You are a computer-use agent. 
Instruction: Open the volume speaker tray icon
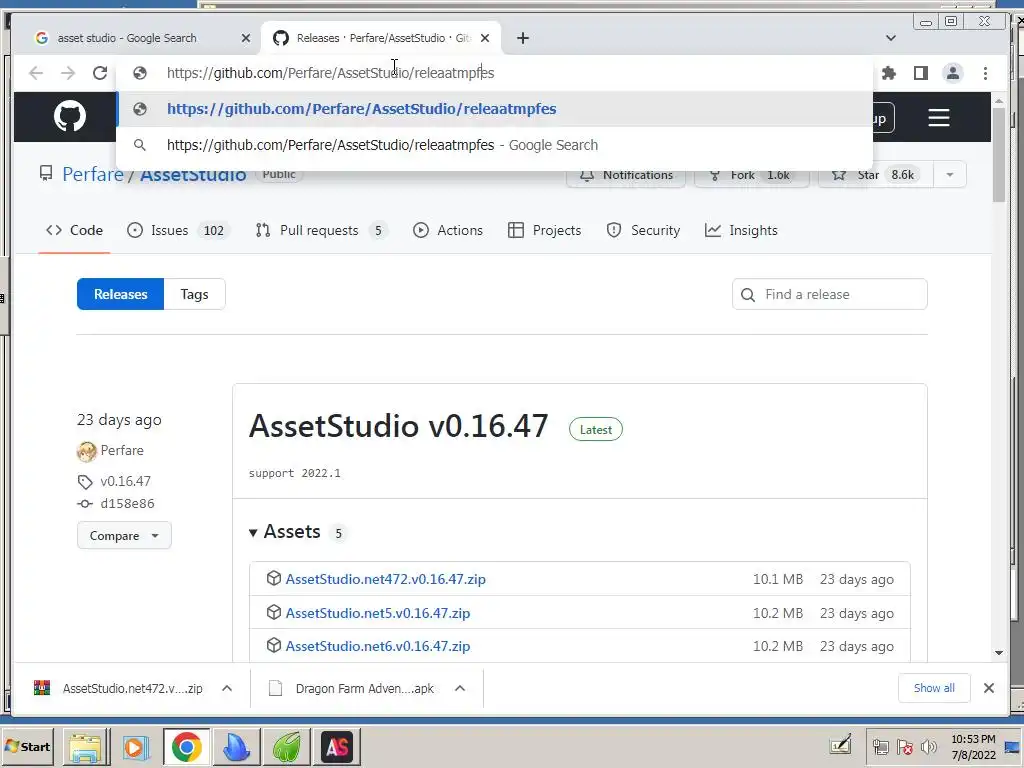click(x=928, y=748)
